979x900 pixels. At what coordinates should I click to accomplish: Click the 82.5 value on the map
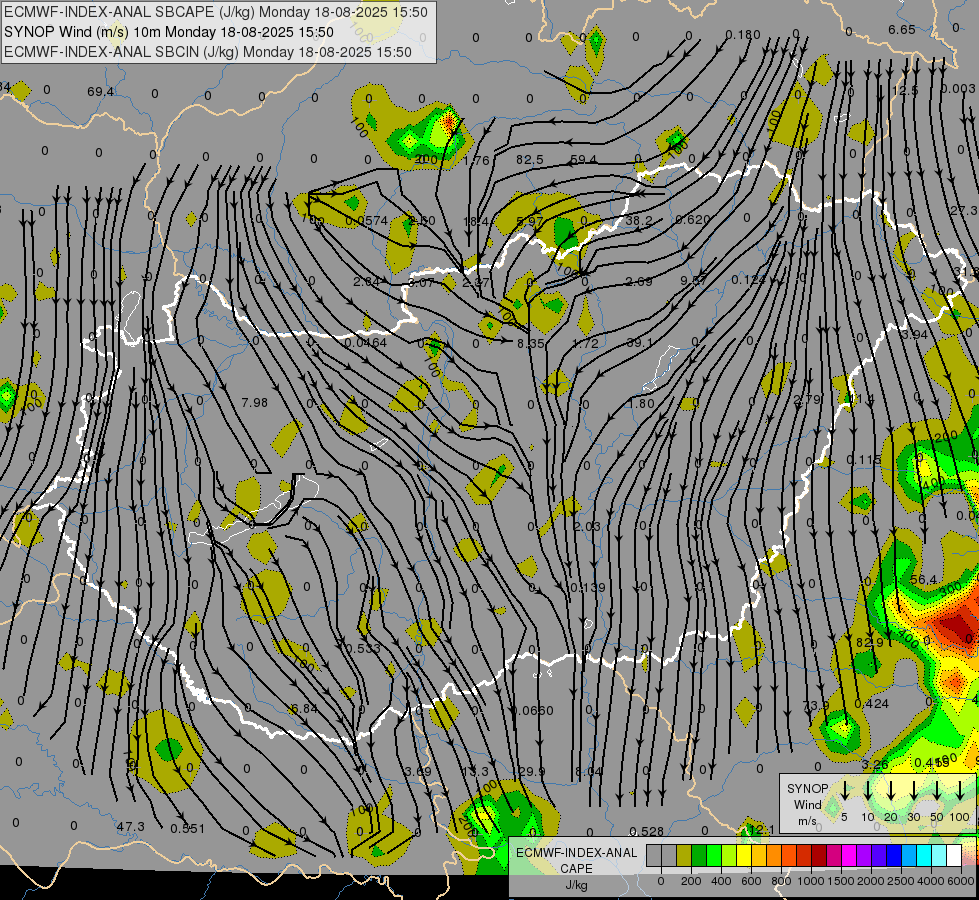(x=529, y=160)
